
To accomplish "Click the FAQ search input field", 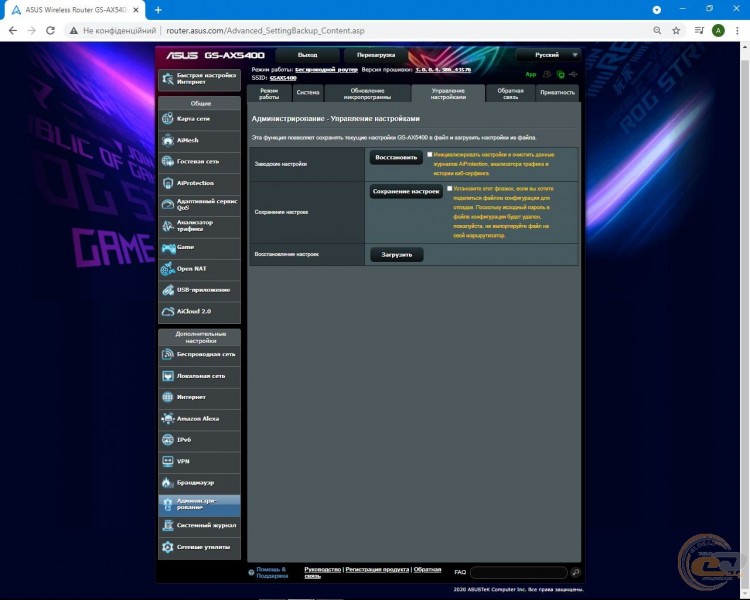I will click(519, 572).
